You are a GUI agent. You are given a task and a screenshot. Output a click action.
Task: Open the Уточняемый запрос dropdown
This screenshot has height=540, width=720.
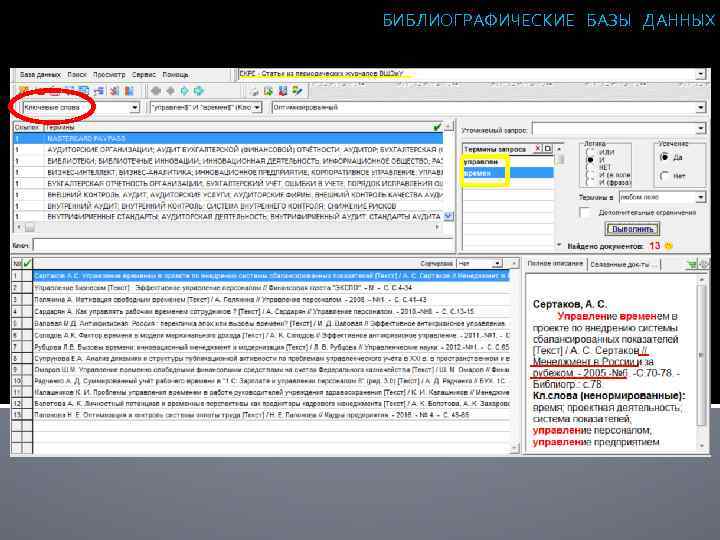(x=701, y=129)
